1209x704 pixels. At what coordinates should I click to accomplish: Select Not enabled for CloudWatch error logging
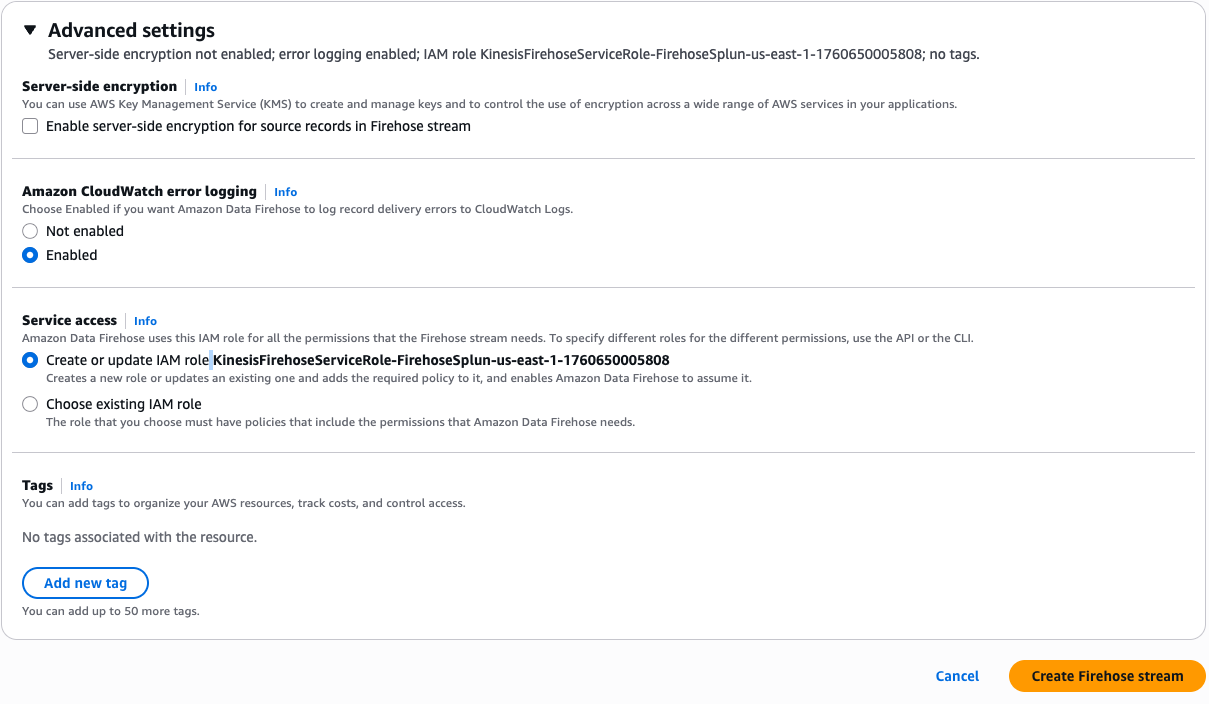(x=30, y=231)
